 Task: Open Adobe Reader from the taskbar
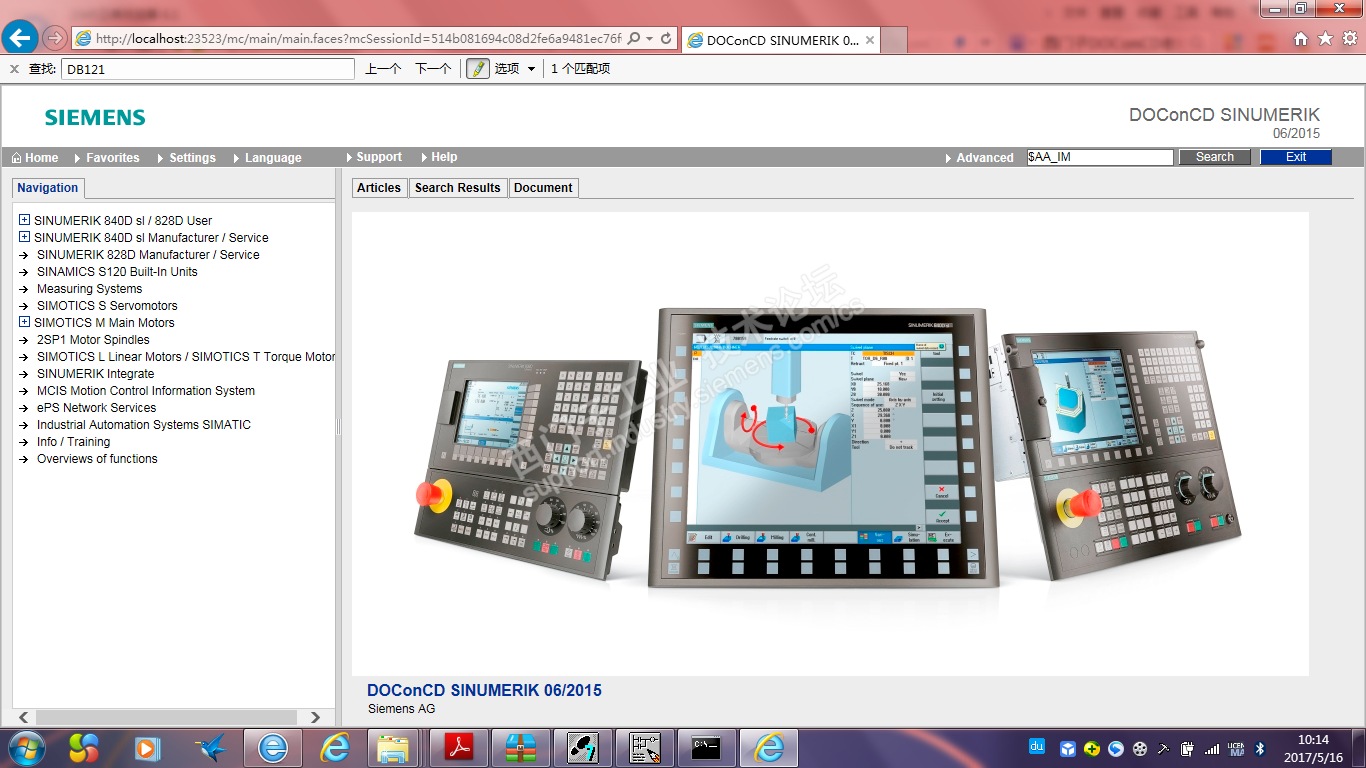[x=458, y=748]
